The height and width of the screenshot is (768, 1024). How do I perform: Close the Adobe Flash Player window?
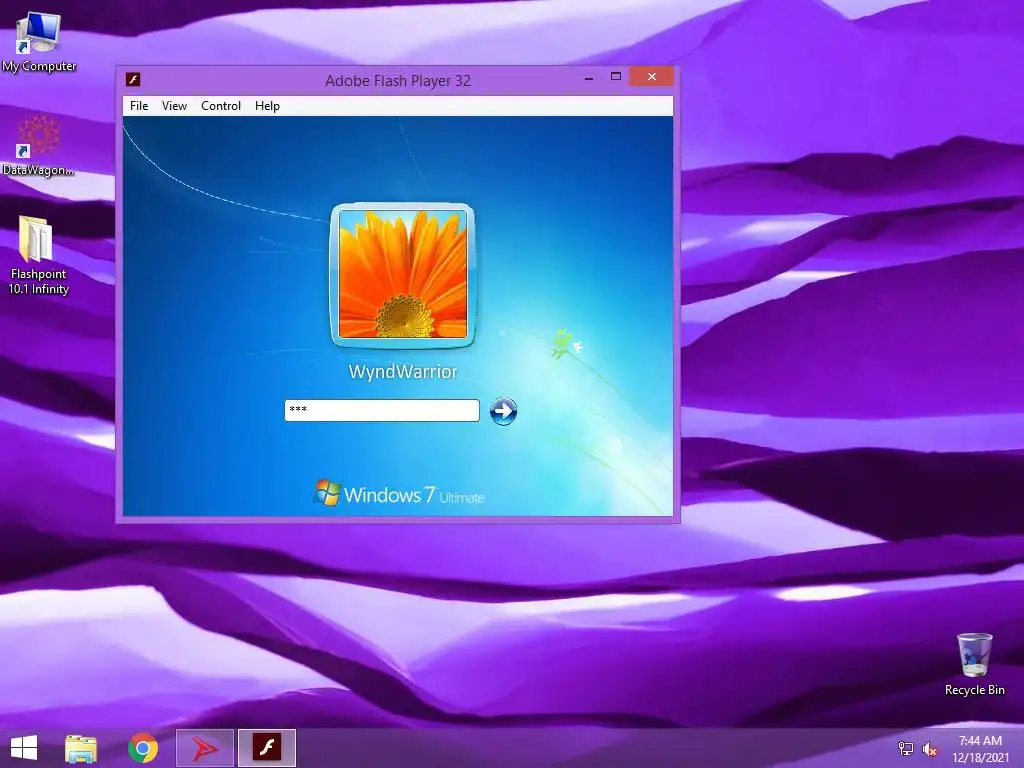652,77
